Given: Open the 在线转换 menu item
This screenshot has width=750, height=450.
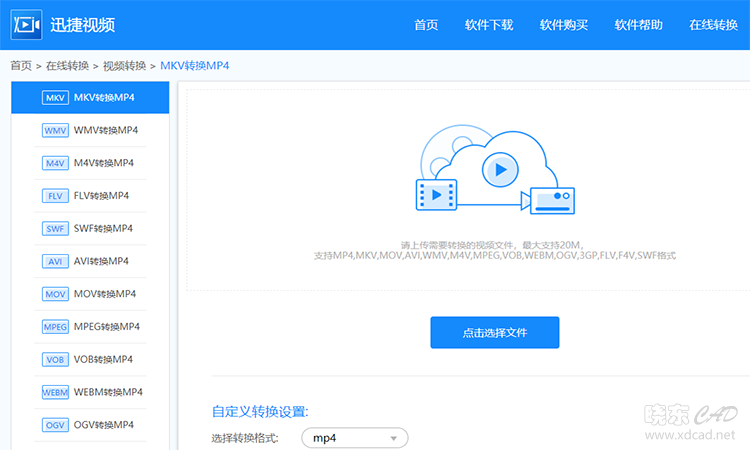Looking at the screenshot, I should click(x=713, y=25).
